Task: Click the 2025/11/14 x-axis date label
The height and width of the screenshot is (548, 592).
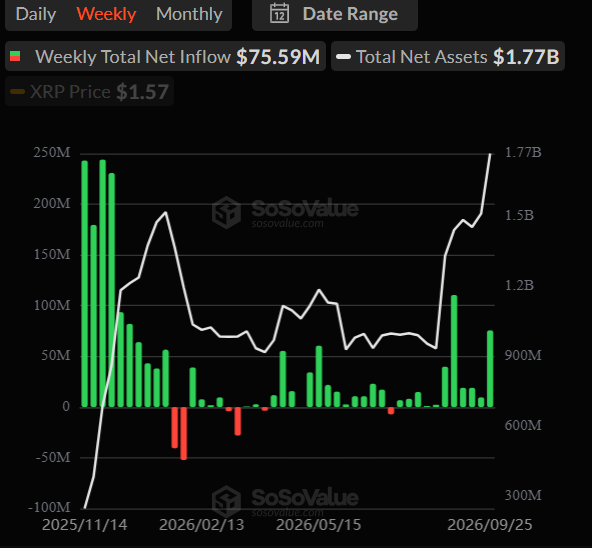Action: 85,525
